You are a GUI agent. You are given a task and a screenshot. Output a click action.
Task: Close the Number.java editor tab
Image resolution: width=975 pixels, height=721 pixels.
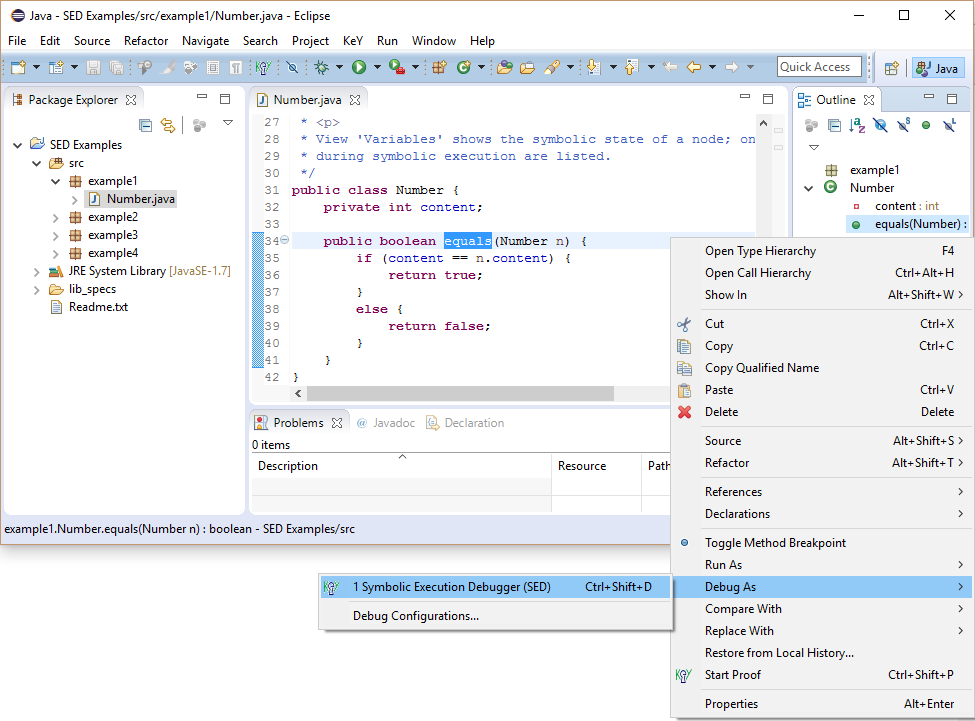355,100
